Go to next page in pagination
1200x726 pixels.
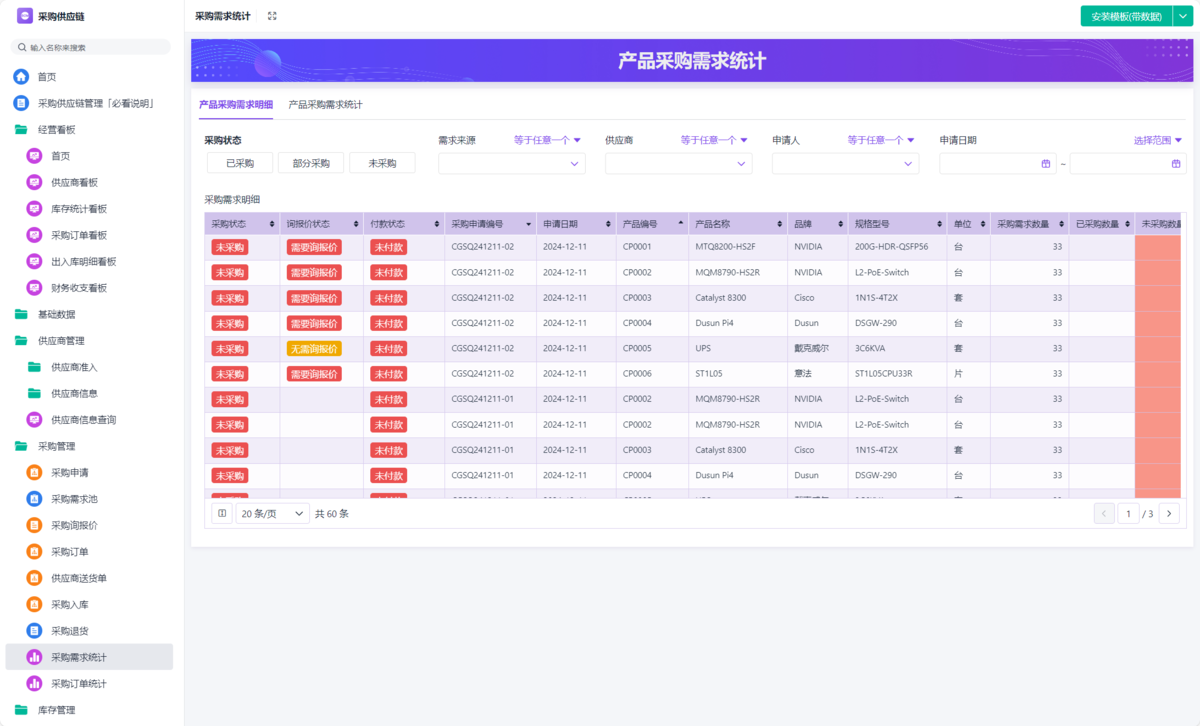tap(1169, 513)
